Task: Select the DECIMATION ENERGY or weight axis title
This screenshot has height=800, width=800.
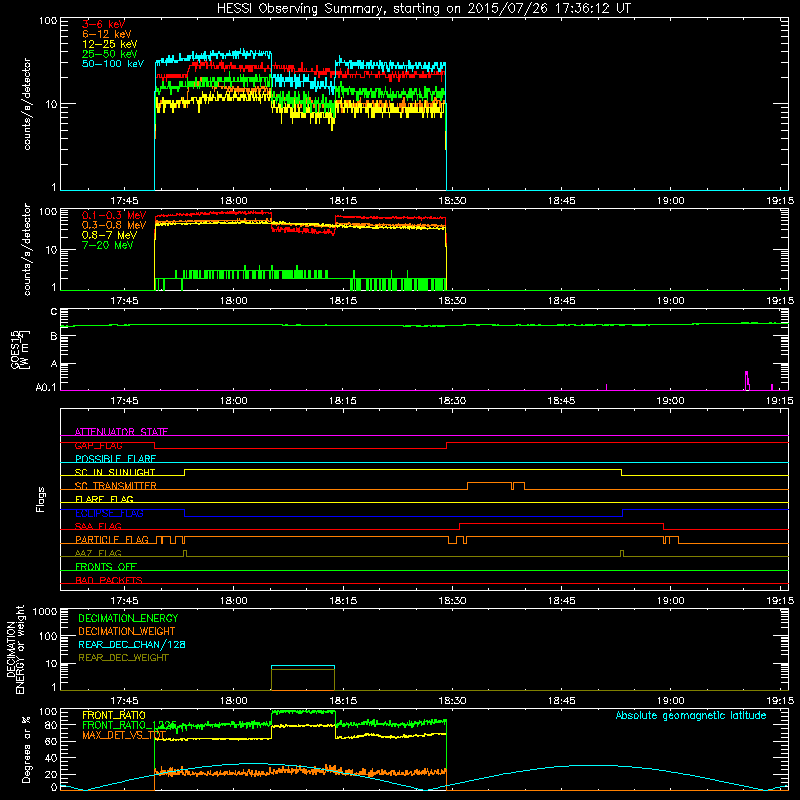Action: point(15,649)
